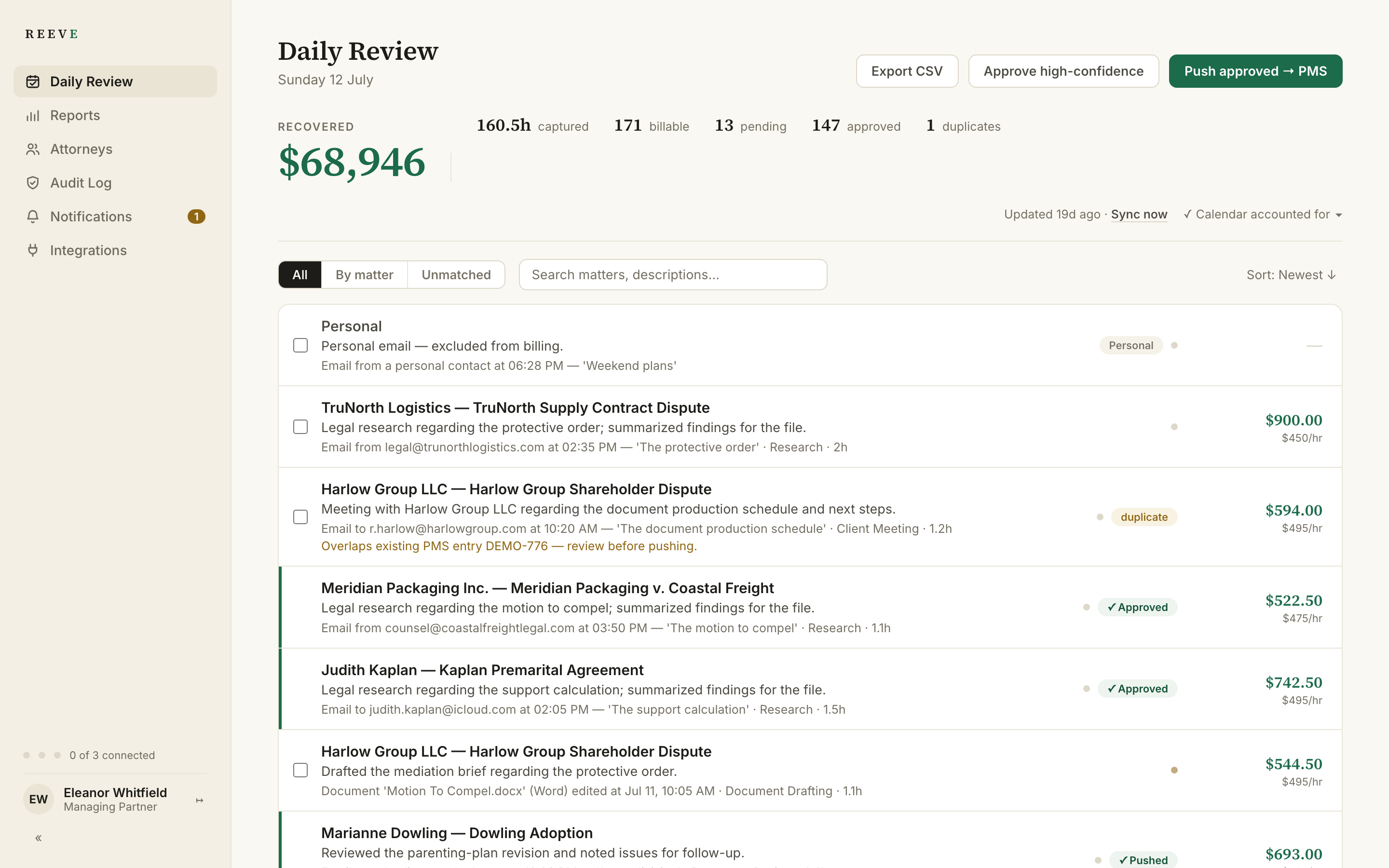The image size is (1389, 868).
Task: Open Notifications in the sidebar
Action: (x=115, y=217)
